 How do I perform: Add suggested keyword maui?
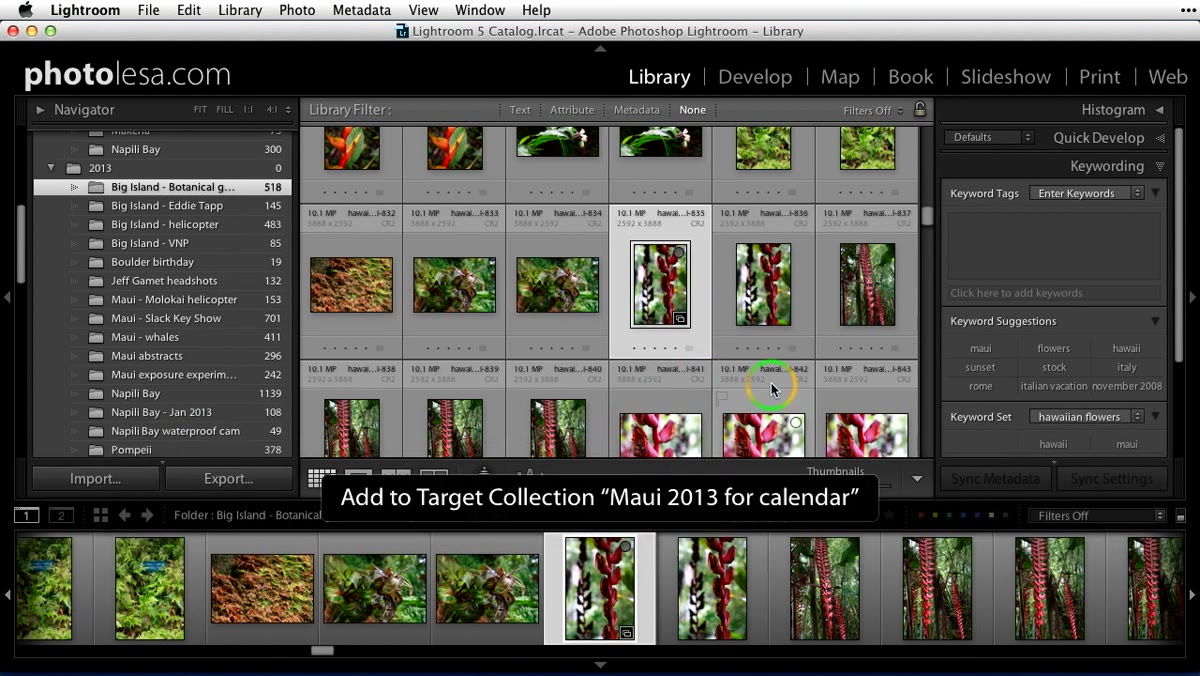(x=981, y=348)
